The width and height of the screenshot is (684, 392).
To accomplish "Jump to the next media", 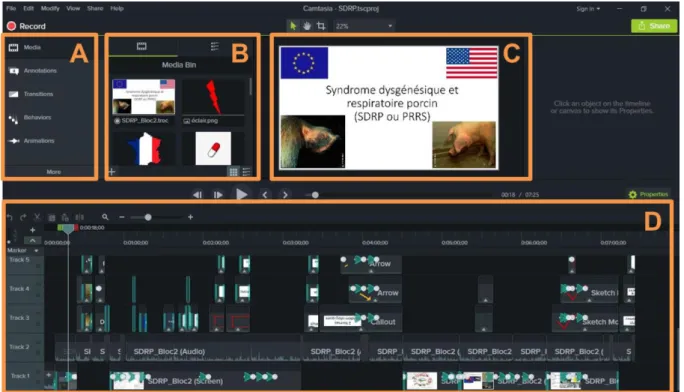I will point(285,194).
